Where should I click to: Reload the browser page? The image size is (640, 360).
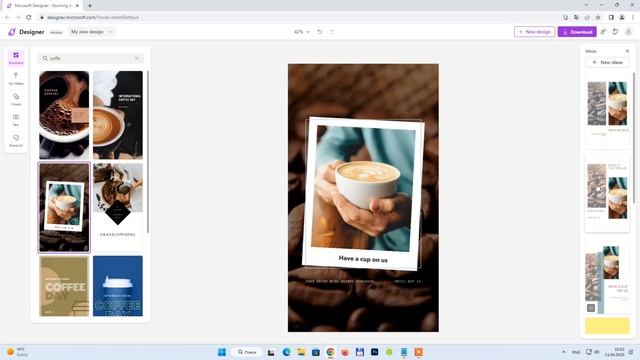[29, 17]
